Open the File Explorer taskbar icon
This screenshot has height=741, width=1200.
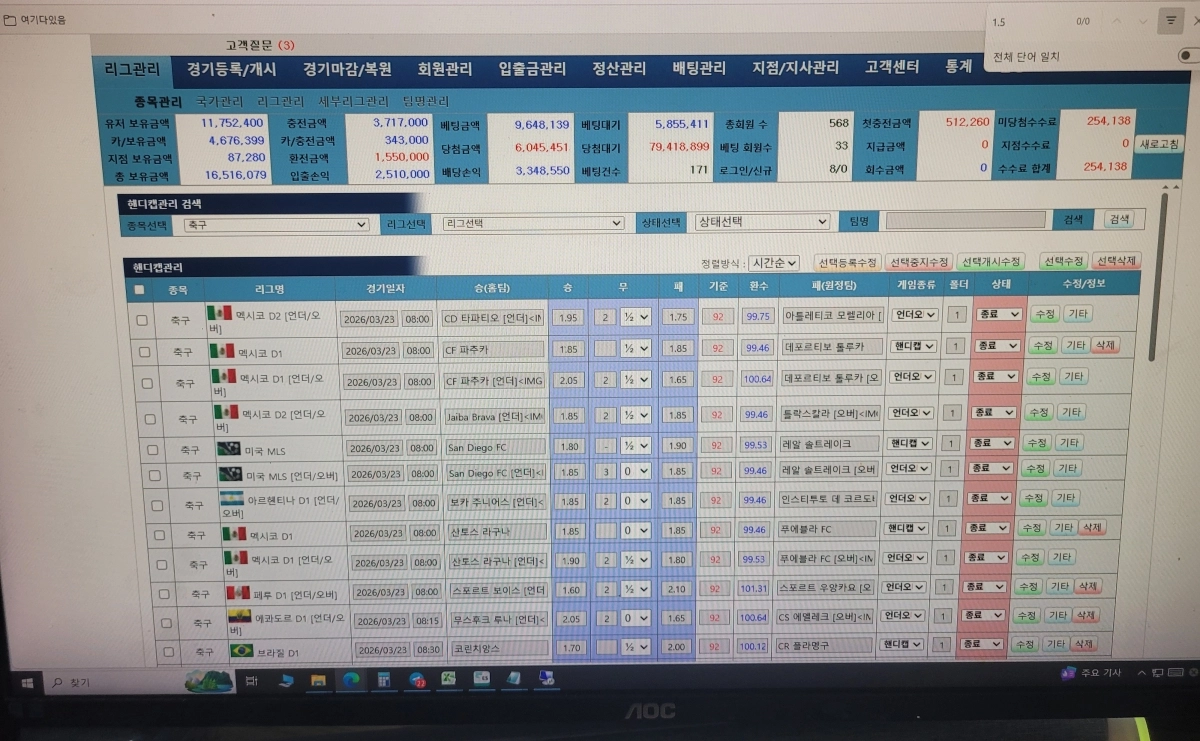click(318, 680)
